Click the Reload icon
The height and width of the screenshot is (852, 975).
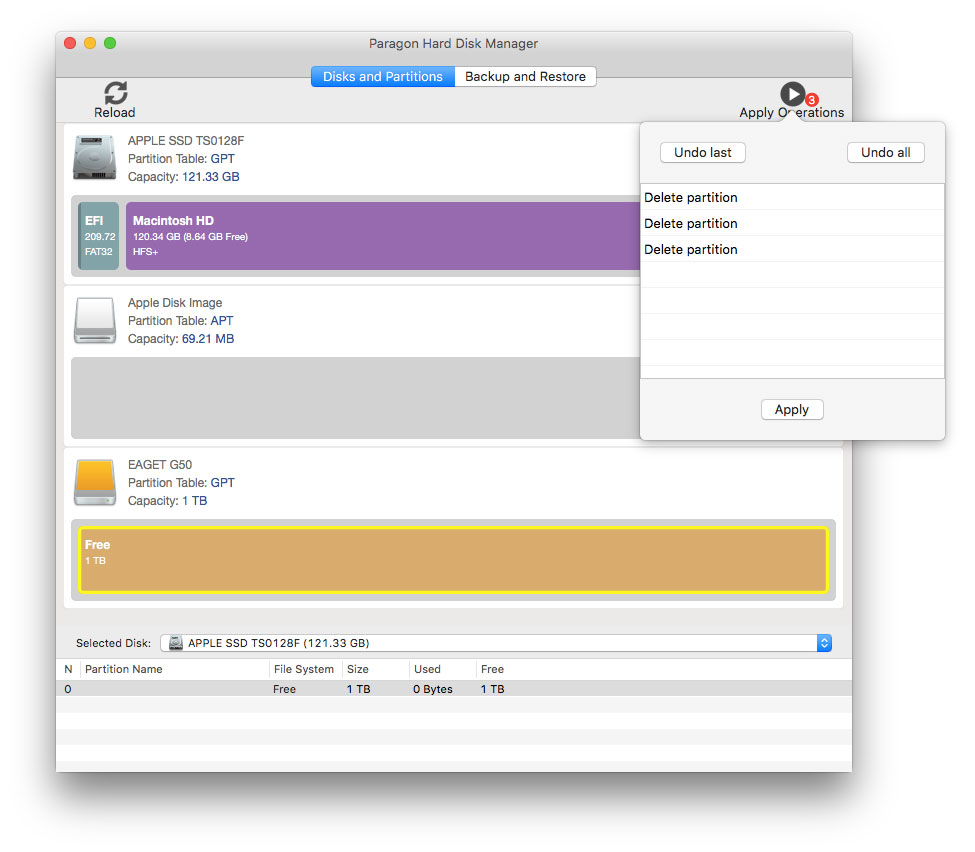click(116, 93)
